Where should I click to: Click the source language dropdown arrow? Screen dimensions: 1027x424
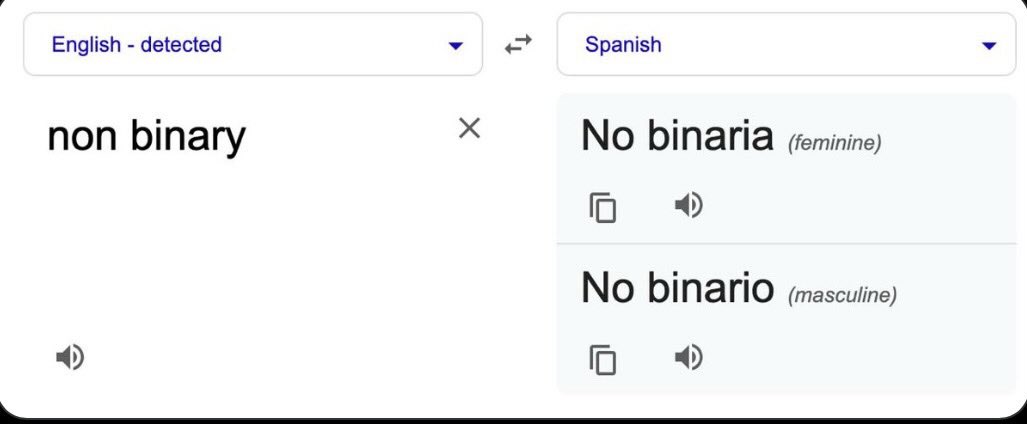(x=456, y=45)
